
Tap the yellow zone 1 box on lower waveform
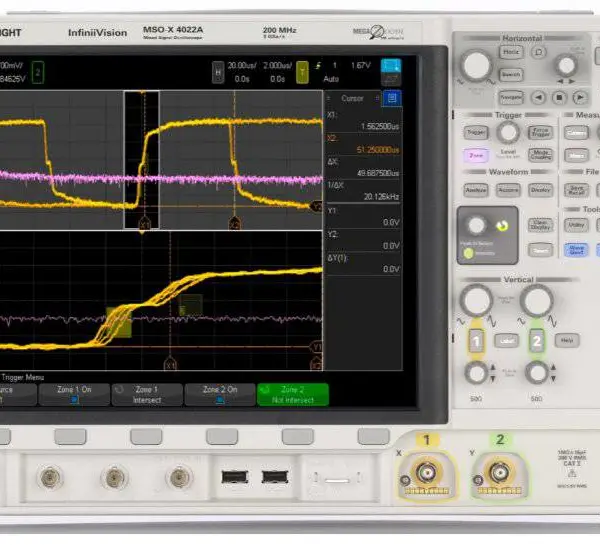(x=119, y=322)
